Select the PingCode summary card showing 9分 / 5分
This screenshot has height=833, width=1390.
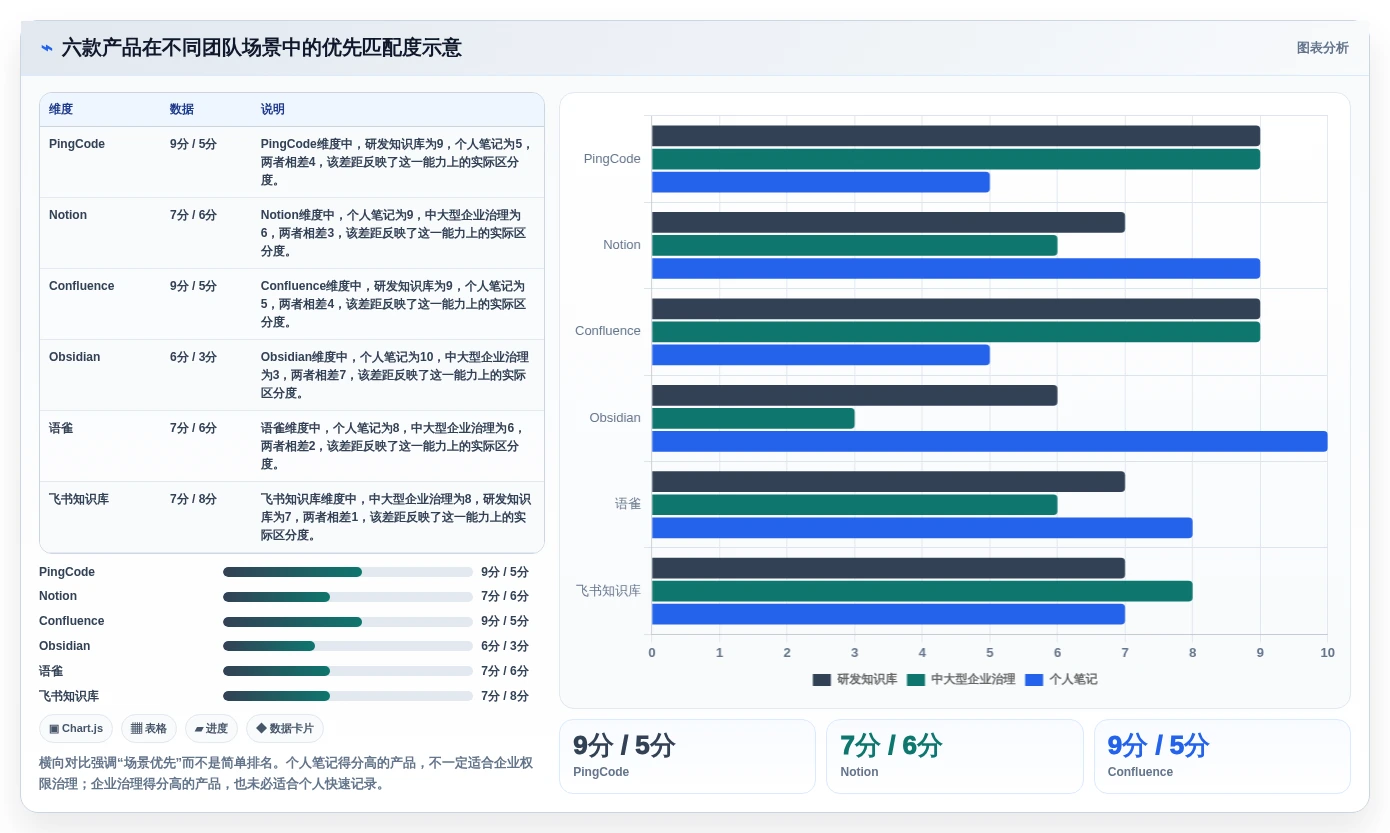(x=687, y=757)
